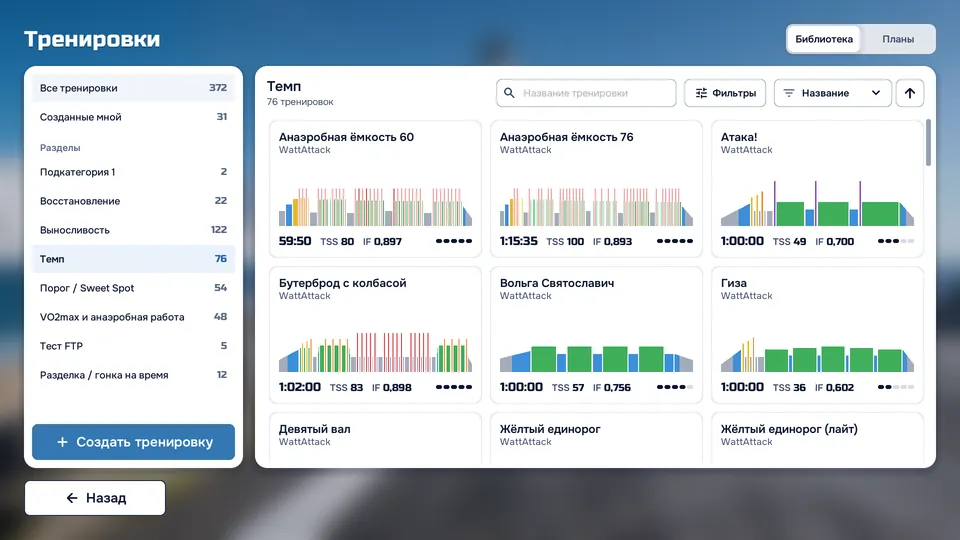This screenshot has width=960, height=540.
Task: Open Анаэробная ёмкость 60 workout card
Action: [375, 189]
